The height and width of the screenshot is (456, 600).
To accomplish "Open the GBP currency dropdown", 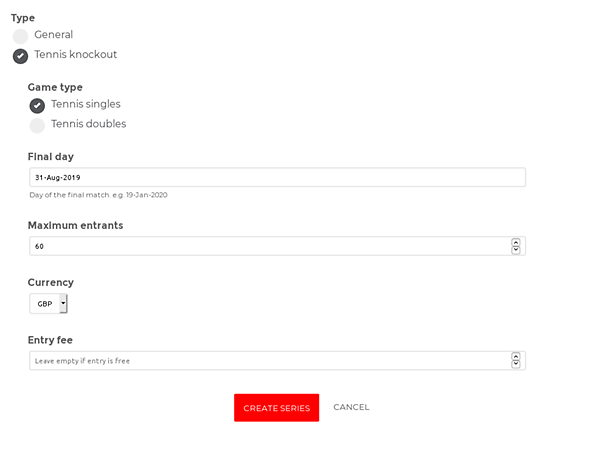I will tap(48, 303).
